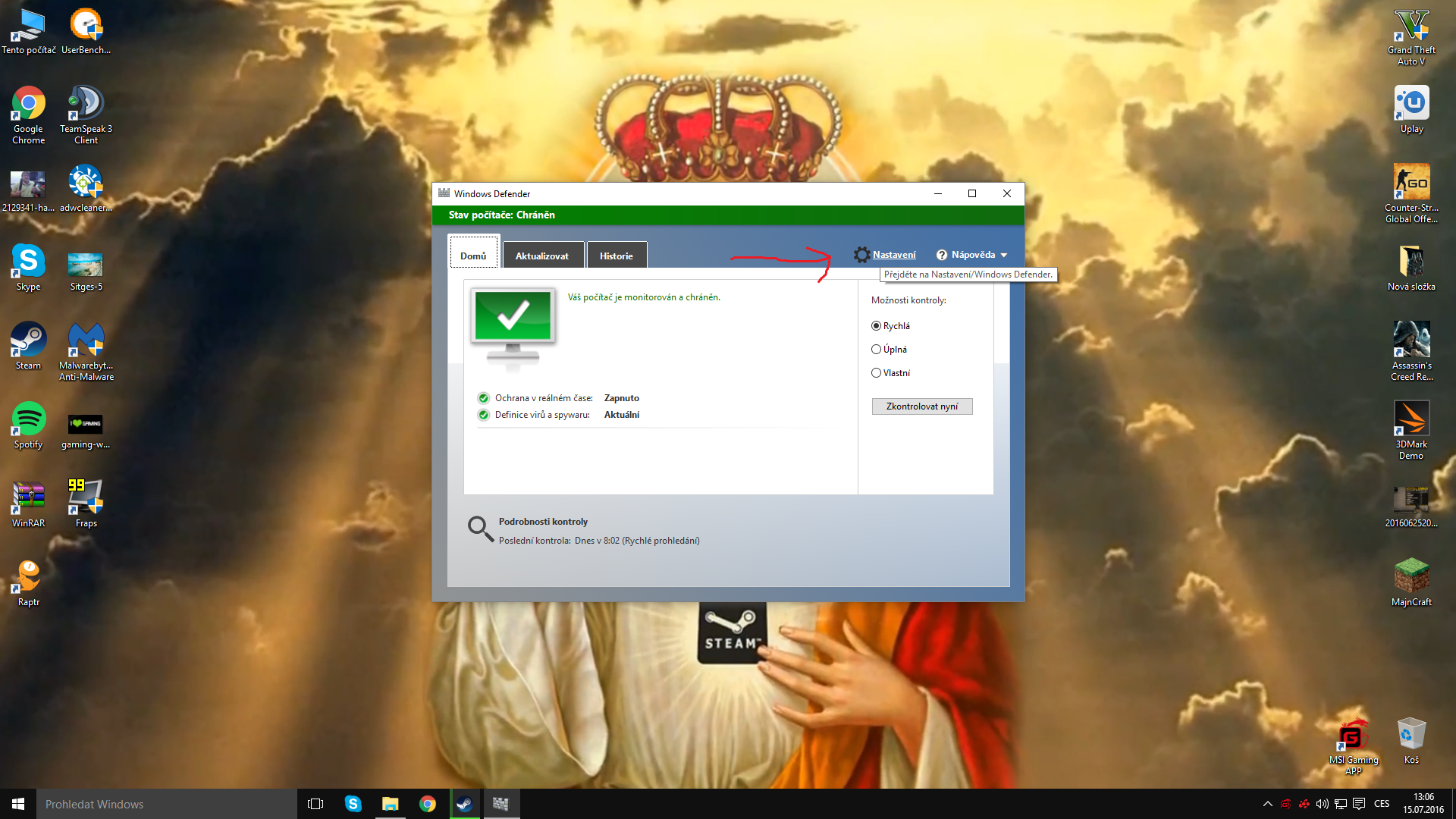Open Steam from the taskbar
This screenshot has height=819, width=1456.
pyautogui.click(x=464, y=804)
